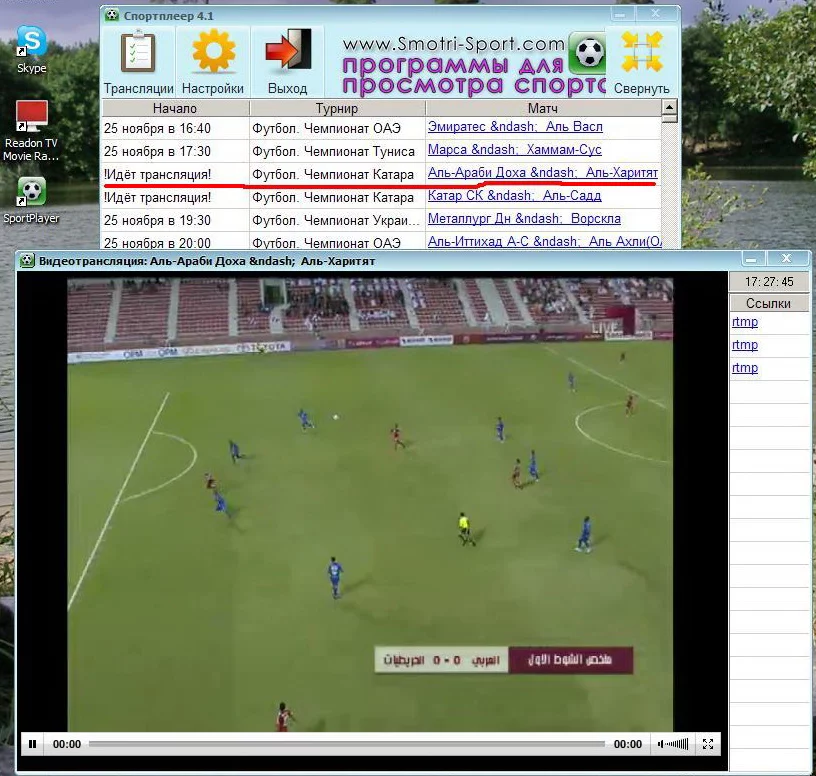This screenshot has height=776, width=816.
Task: Open match Марса – Хаммам-Сус
Action: (515, 149)
